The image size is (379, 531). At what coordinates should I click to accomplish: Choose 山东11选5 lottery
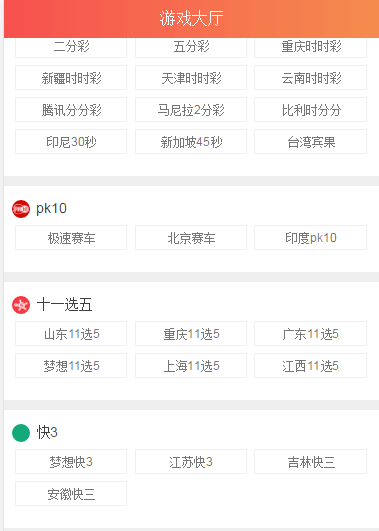click(x=71, y=334)
